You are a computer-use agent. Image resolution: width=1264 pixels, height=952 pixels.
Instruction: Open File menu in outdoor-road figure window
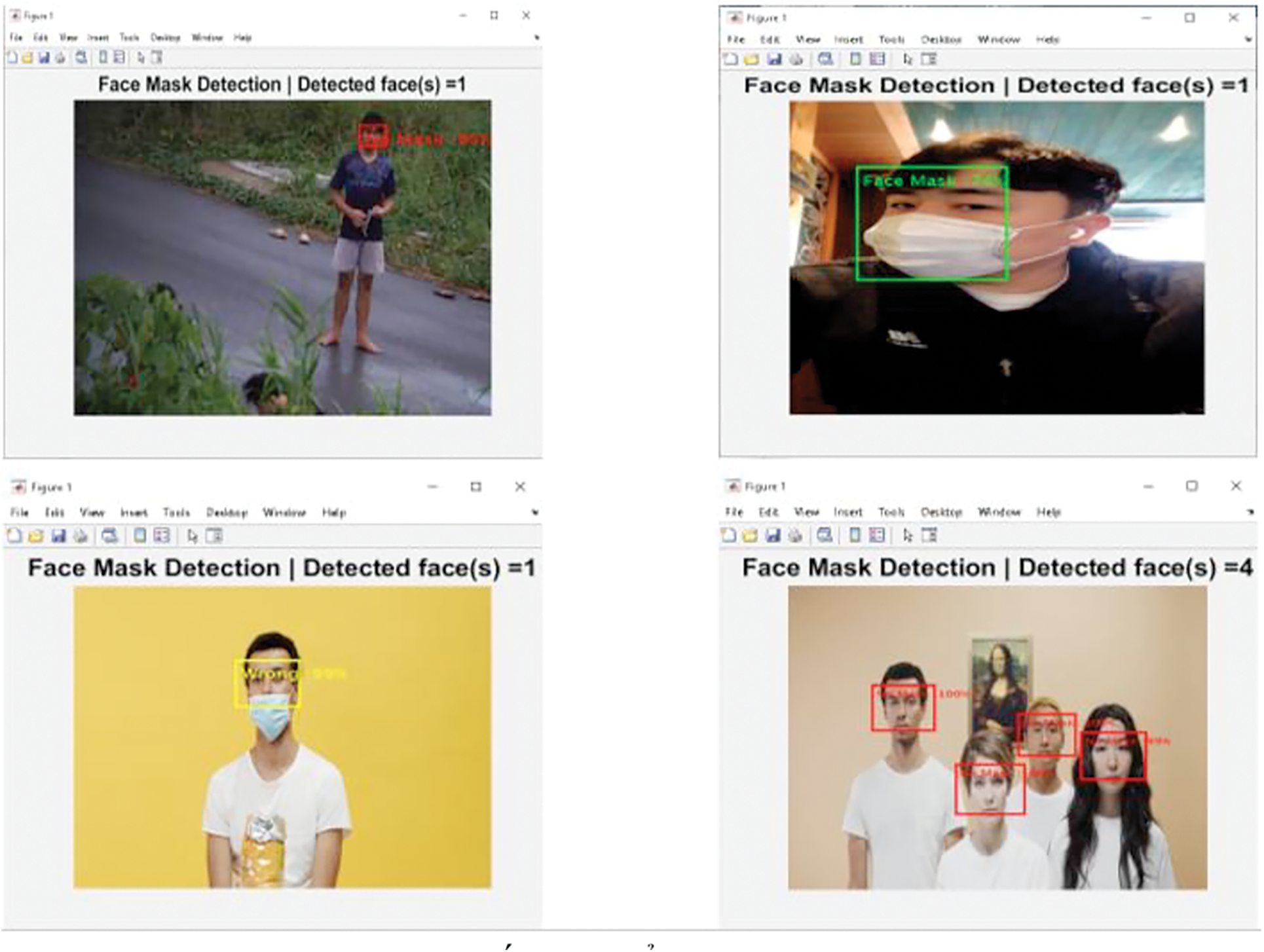click(x=16, y=38)
